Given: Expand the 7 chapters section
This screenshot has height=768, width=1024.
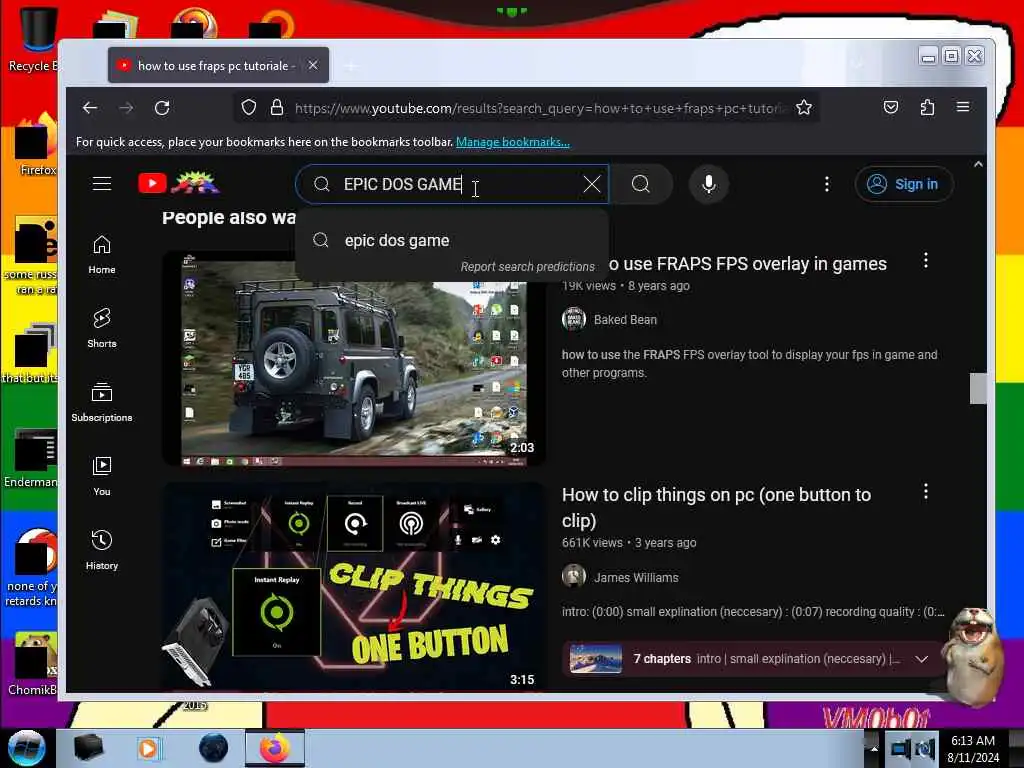Looking at the screenshot, I should point(921,659).
